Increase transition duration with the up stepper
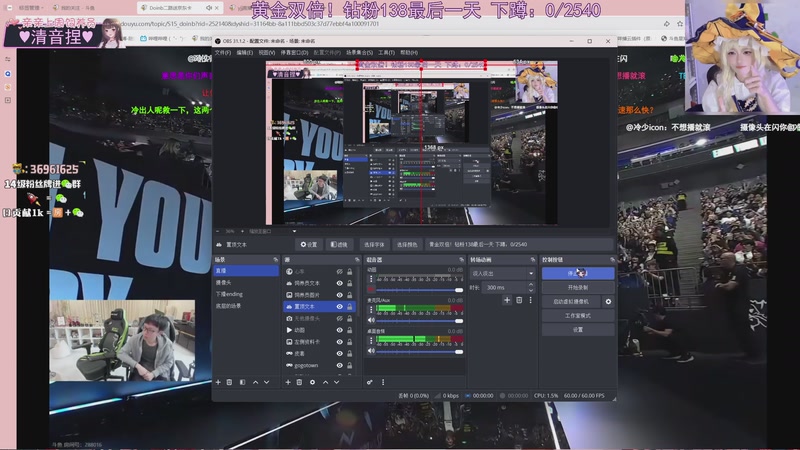 pos(531,285)
